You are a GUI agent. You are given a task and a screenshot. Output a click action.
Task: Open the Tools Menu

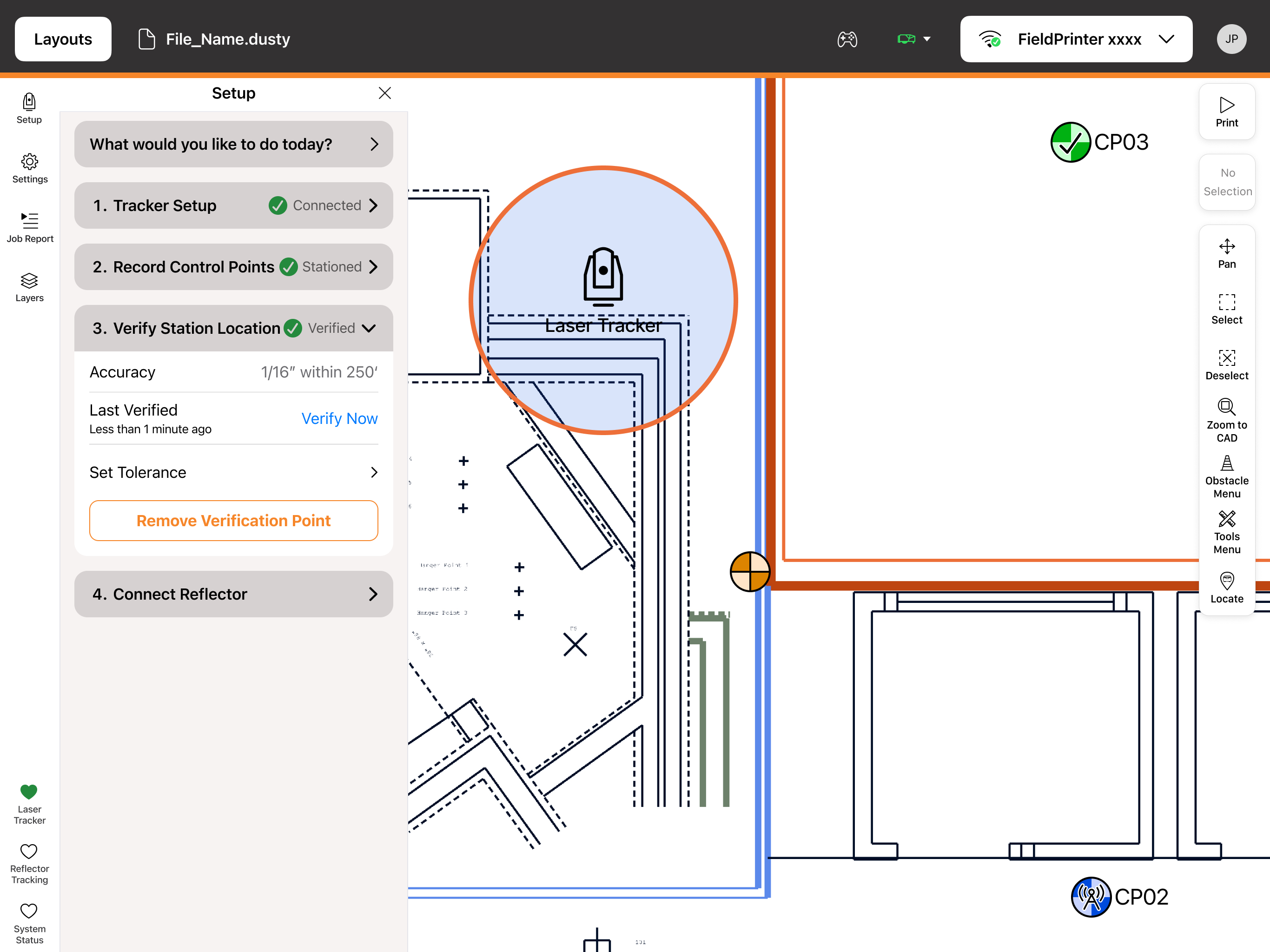coord(1226,532)
